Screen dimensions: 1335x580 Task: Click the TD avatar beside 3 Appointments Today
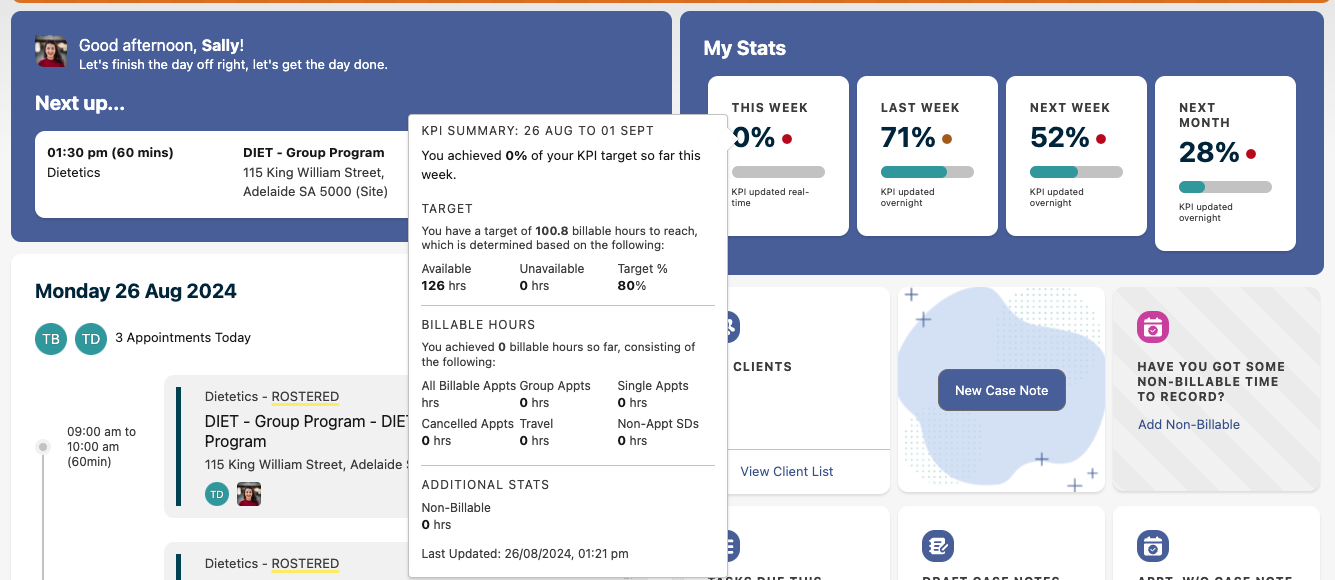pos(91,339)
